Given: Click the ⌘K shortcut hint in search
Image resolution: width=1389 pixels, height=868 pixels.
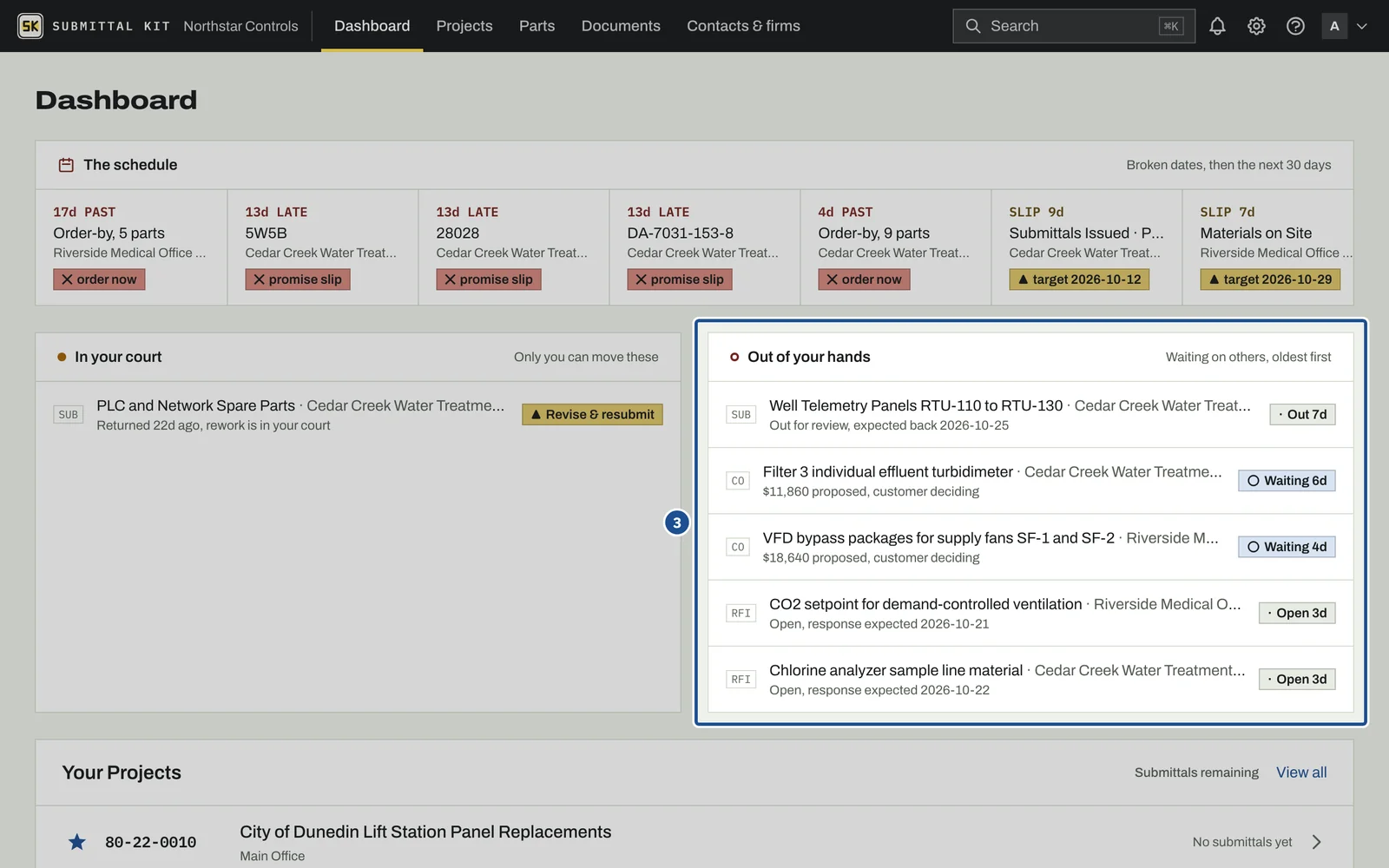Looking at the screenshot, I should point(1171,26).
